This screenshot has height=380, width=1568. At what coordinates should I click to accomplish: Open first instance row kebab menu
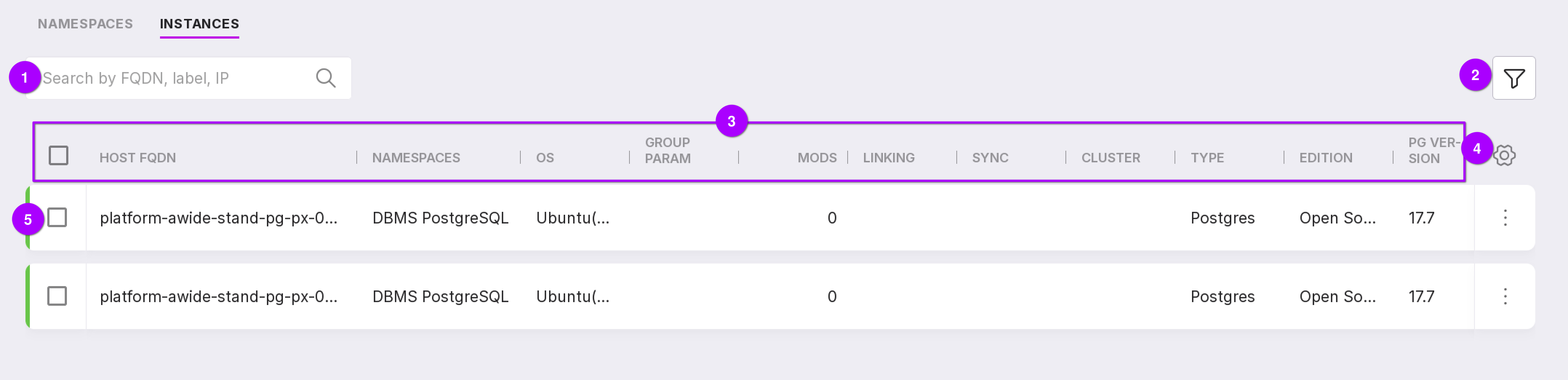pos(1505,217)
